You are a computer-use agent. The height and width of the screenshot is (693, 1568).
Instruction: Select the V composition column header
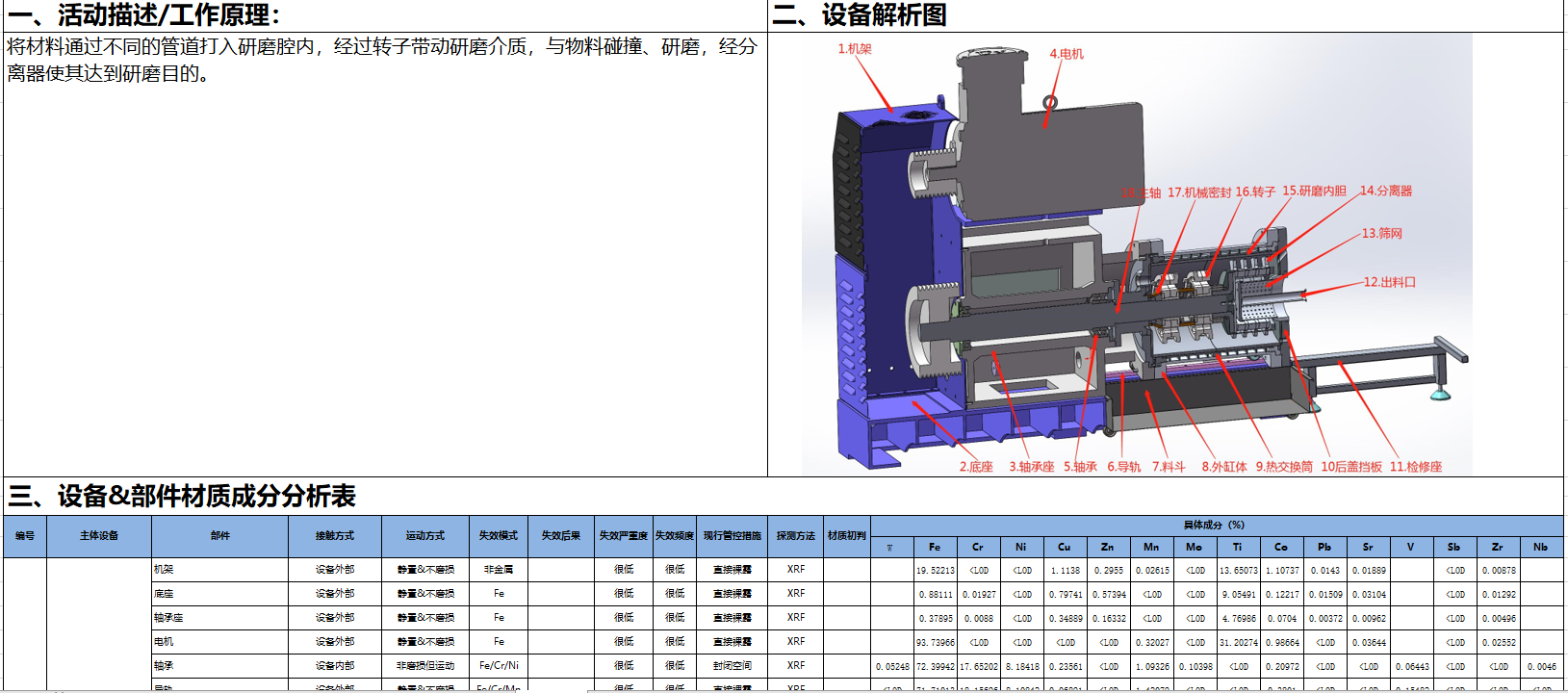[1411, 547]
